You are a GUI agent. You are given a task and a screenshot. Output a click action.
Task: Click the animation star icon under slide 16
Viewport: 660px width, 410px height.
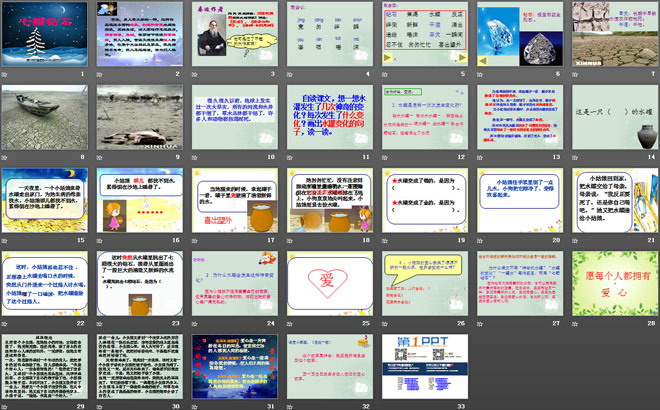(100, 240)
